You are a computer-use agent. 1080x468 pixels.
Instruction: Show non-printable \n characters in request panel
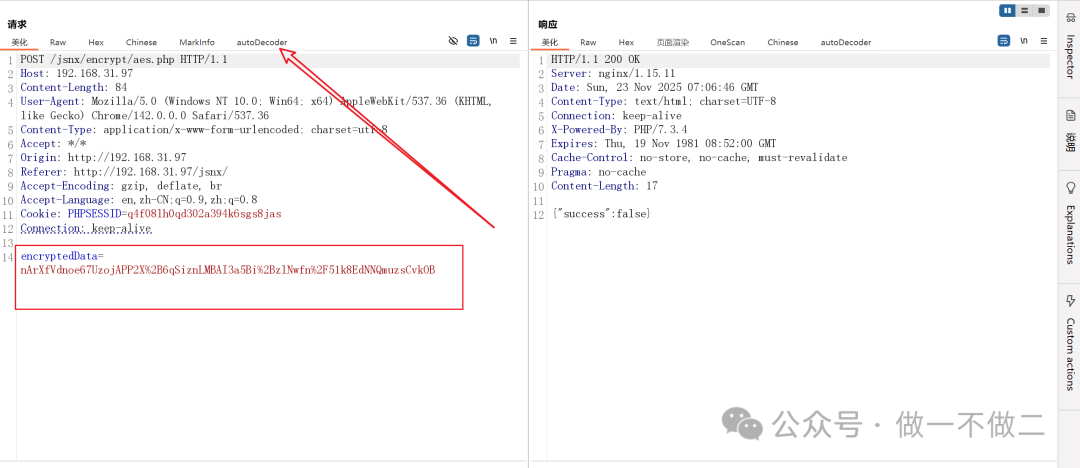click(x=493, y=41)
